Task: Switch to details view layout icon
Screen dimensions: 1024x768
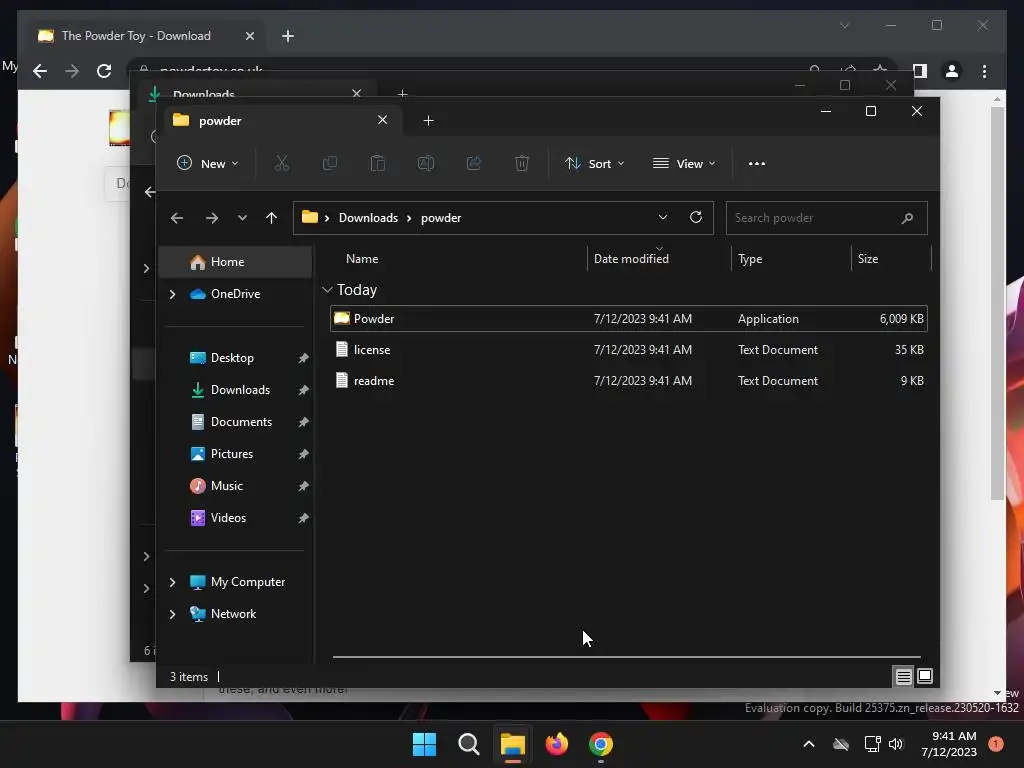Action: (x=903, y=677)
